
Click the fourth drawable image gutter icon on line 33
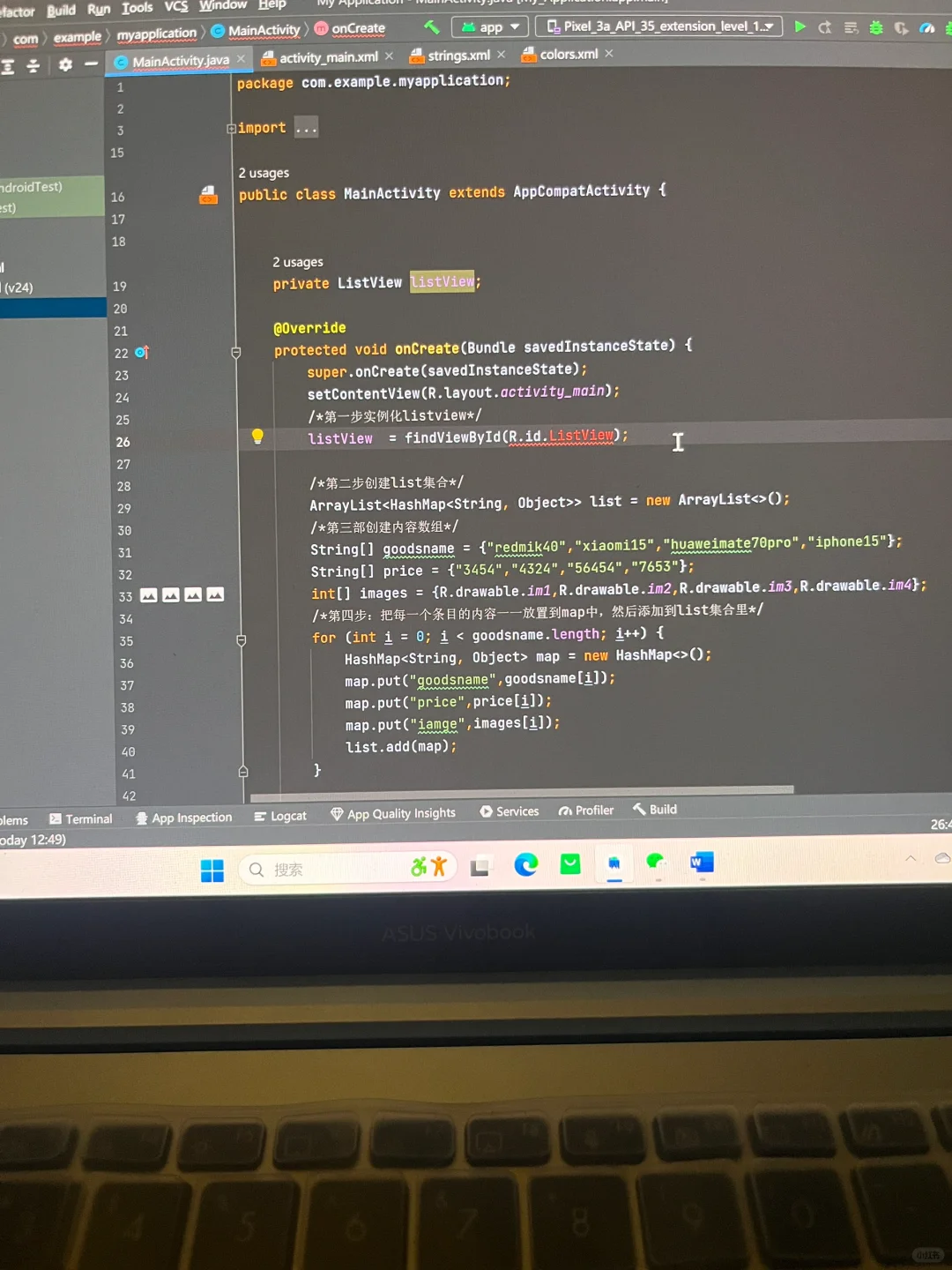pyautogui.click(x=215, y=594)
